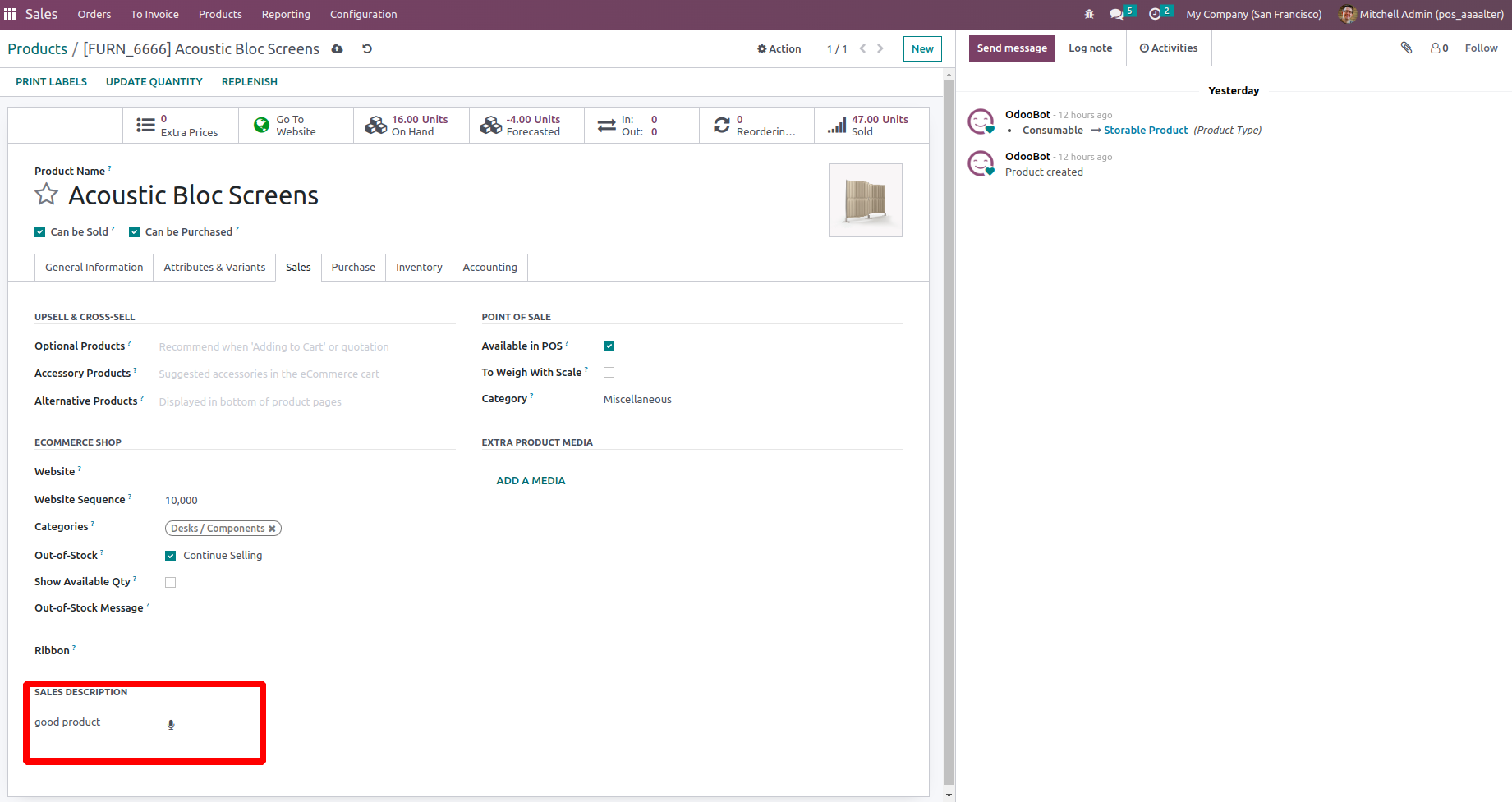Click UPDATE QUANTITY button
Viewport: 1512px width, 802px height.
coord(154,82)
